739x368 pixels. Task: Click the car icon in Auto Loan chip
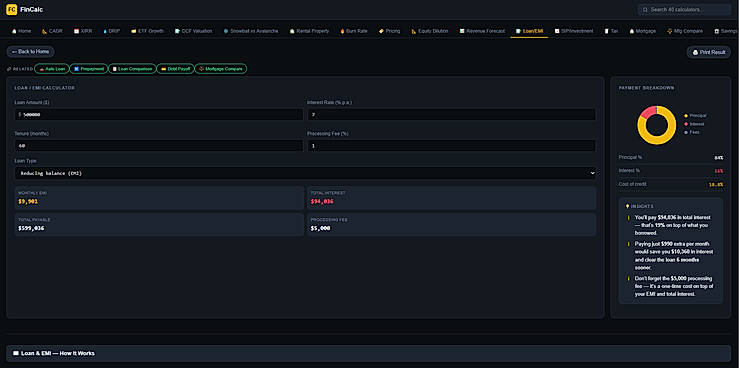tap(41, 69)
